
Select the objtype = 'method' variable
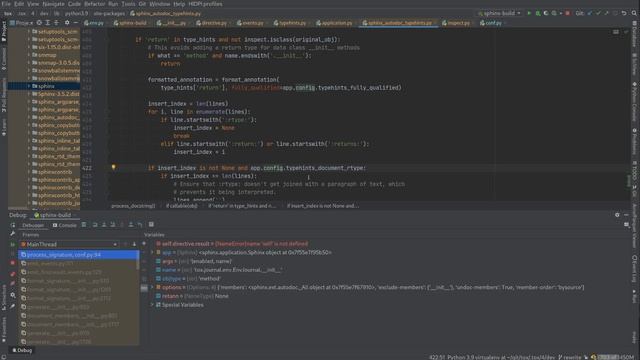(188, 279)
